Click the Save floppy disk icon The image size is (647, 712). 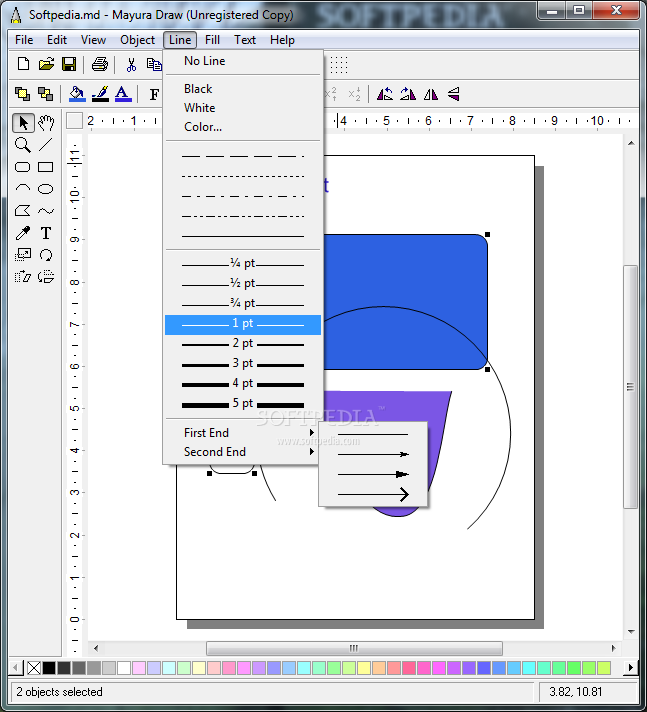69,64
